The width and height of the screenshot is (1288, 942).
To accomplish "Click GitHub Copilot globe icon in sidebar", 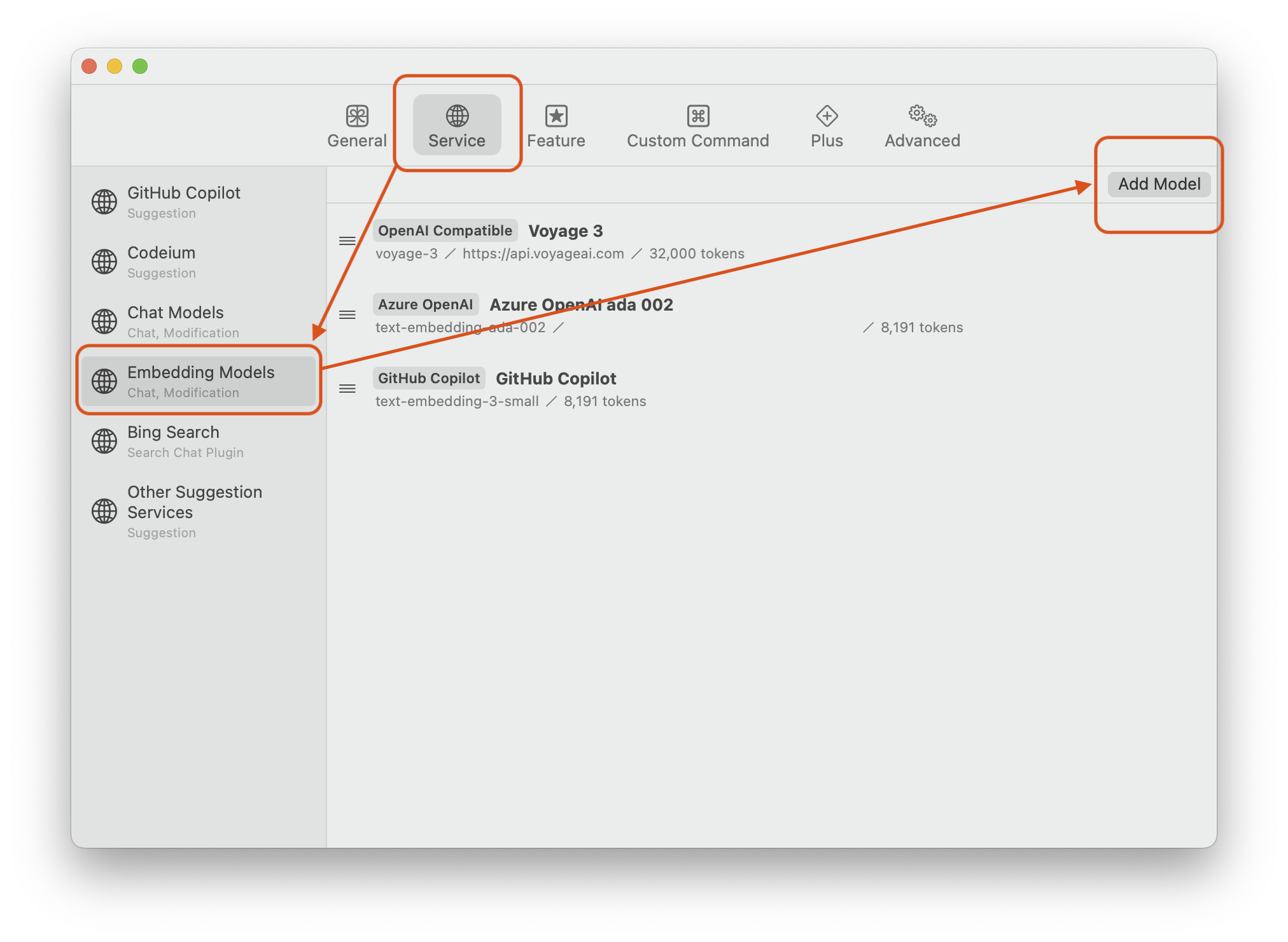I will coord(104,202).
